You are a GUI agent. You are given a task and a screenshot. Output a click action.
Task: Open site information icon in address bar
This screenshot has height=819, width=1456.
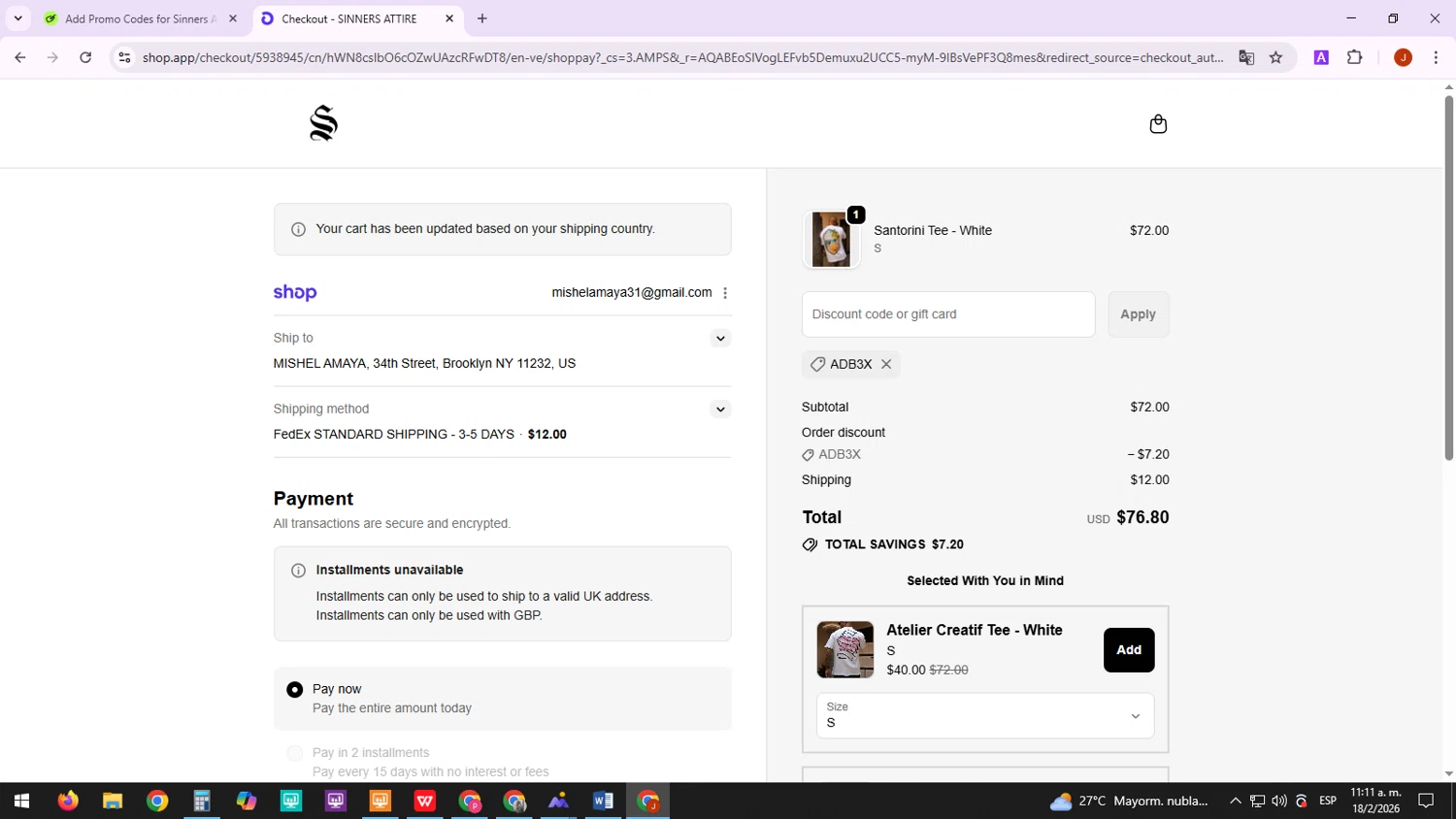click(124, 57)
